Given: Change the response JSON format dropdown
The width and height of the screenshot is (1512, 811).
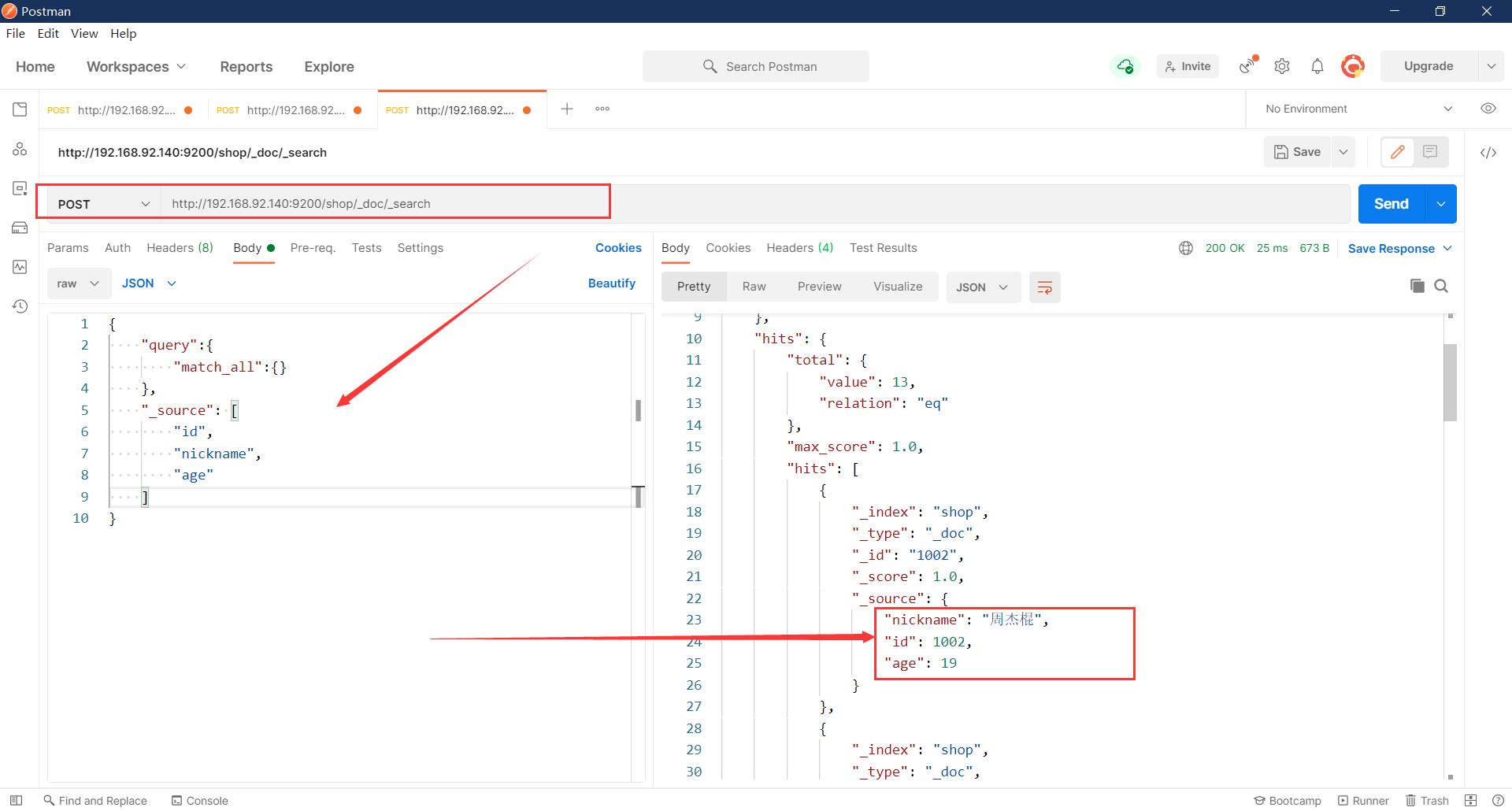Looking at the screenshot, I should pyautogui.click(x=982, y=287).
